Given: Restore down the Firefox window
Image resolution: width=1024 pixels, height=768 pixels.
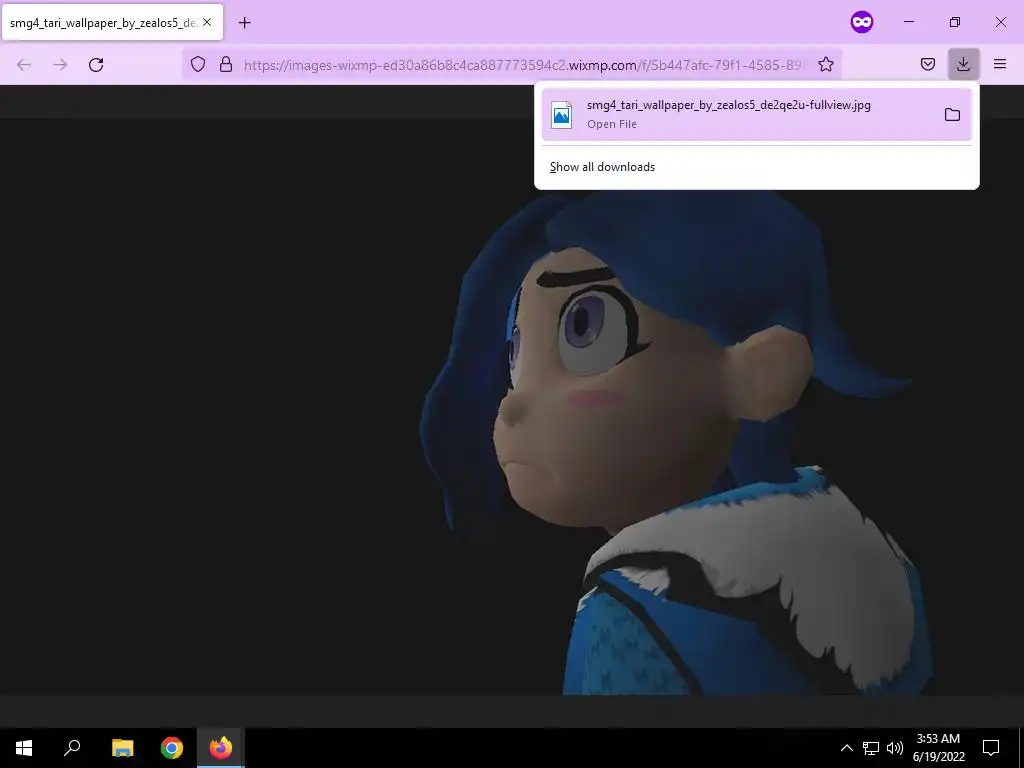Looking at the screenshot, I should tap(955, 22).
